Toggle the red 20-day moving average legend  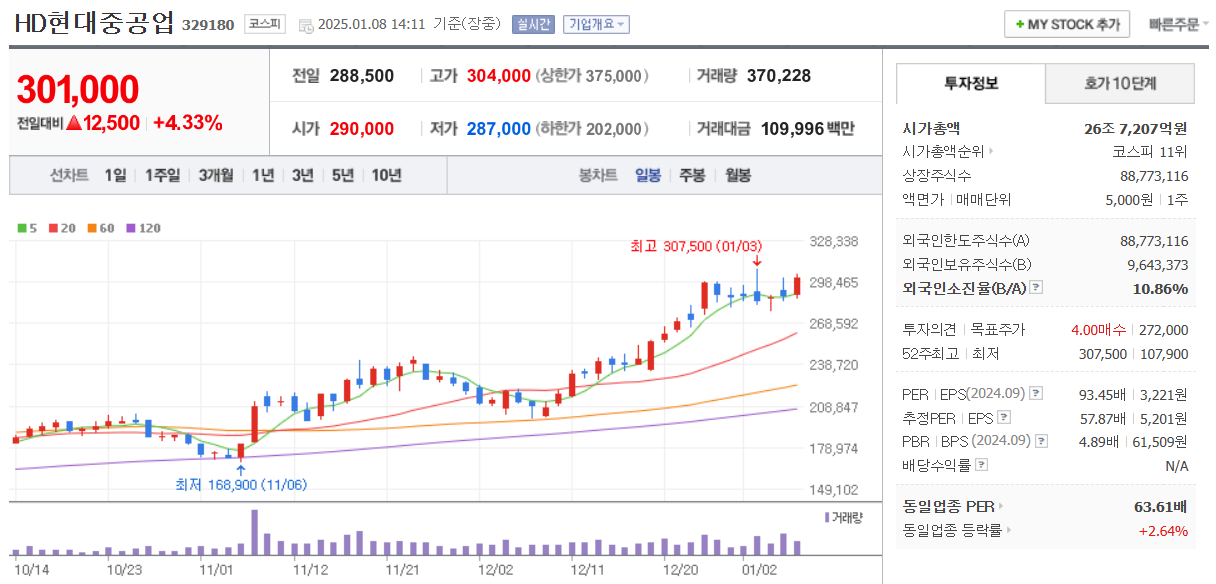[52, 227]
